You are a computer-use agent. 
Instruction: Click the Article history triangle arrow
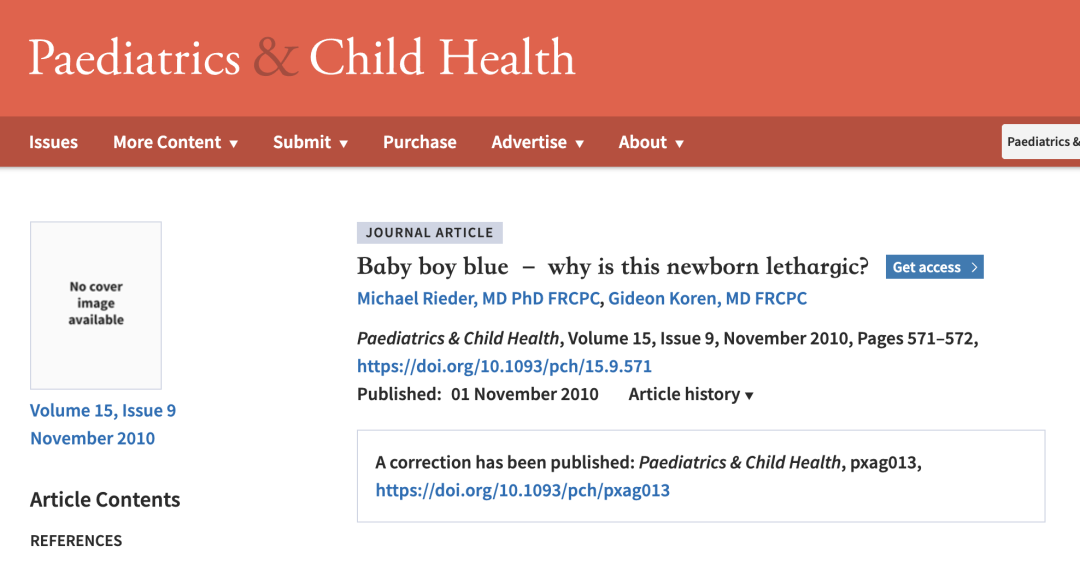[x=749, y=395]
